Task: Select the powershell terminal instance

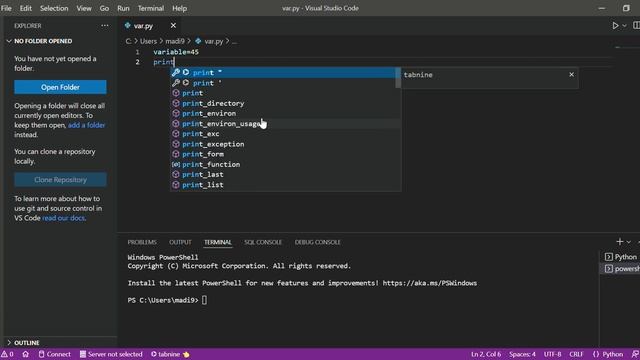Action: pyautogui.click(x=622, y=269)
